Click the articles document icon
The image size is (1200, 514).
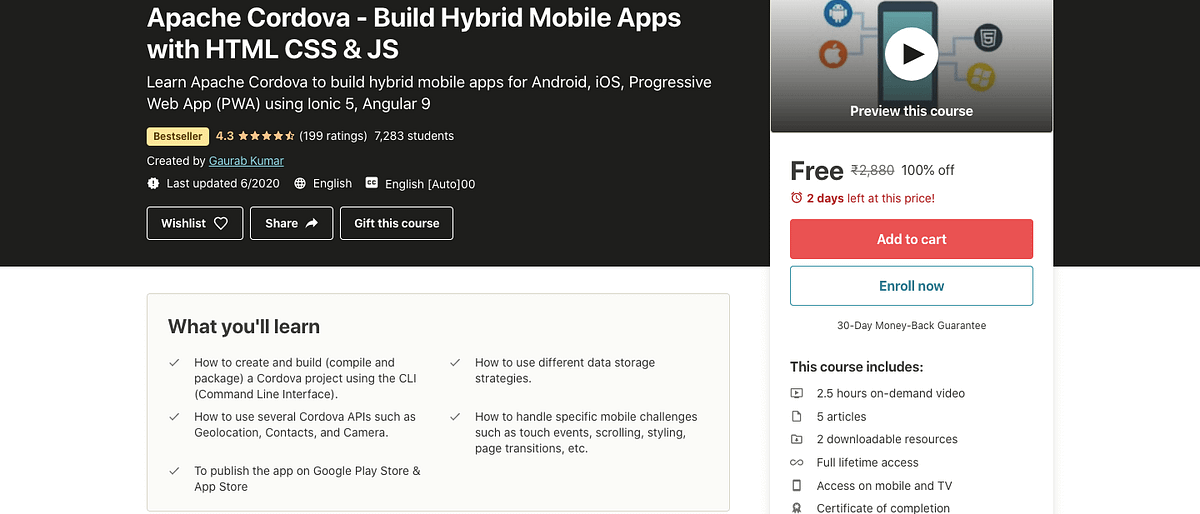[x=797, y=416]
